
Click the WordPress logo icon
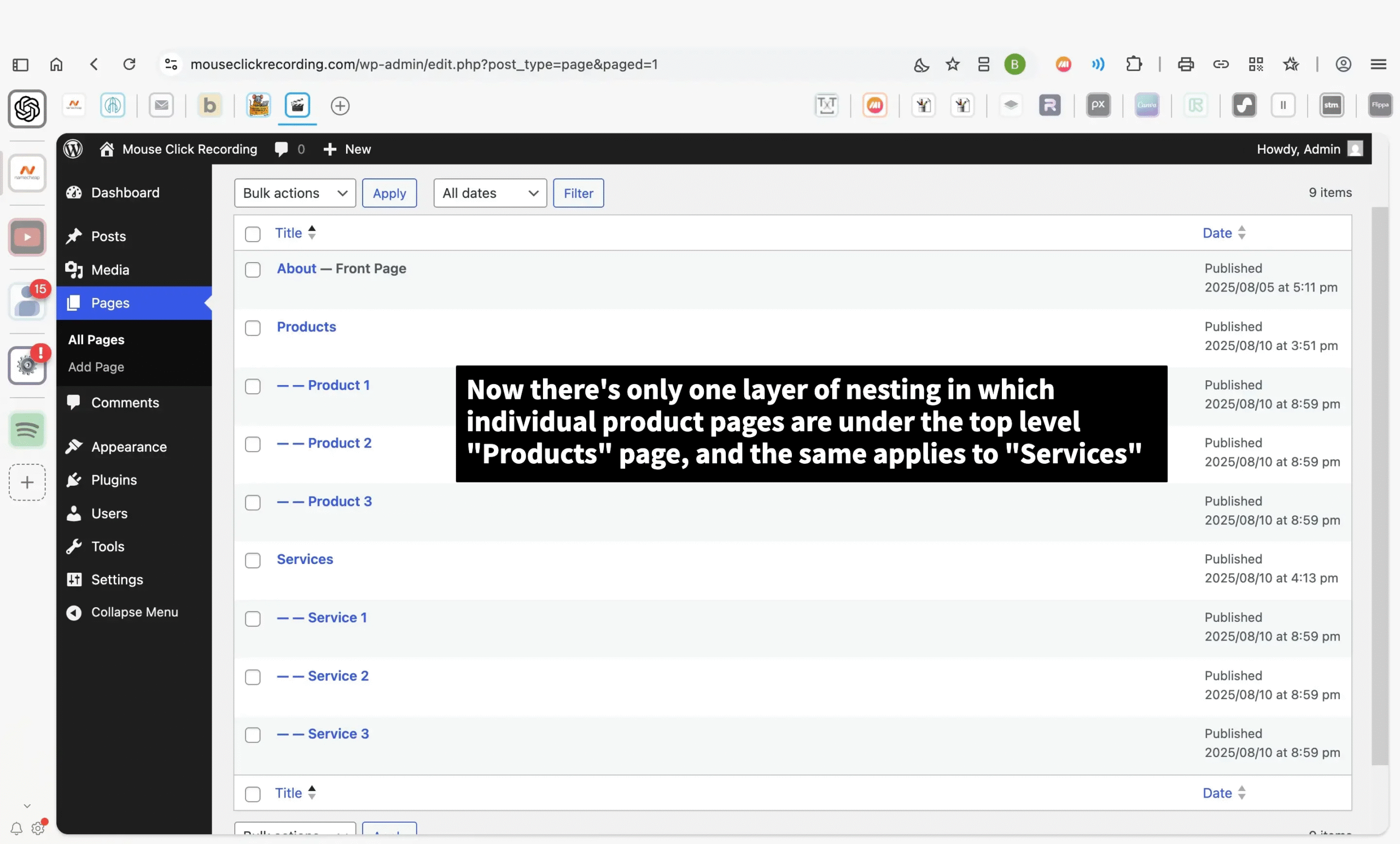73,149
